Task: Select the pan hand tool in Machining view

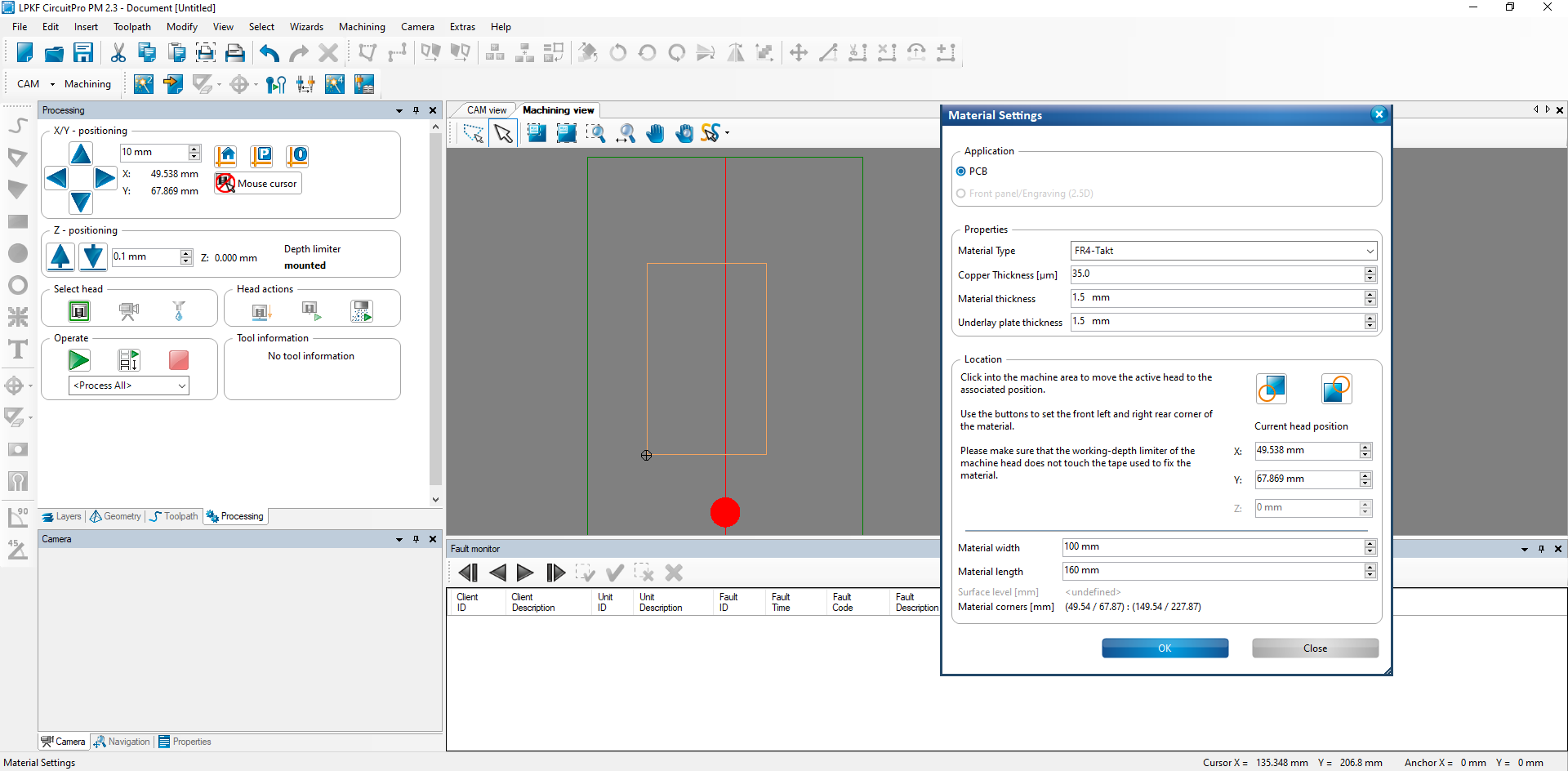Action: tap(655, 133)
